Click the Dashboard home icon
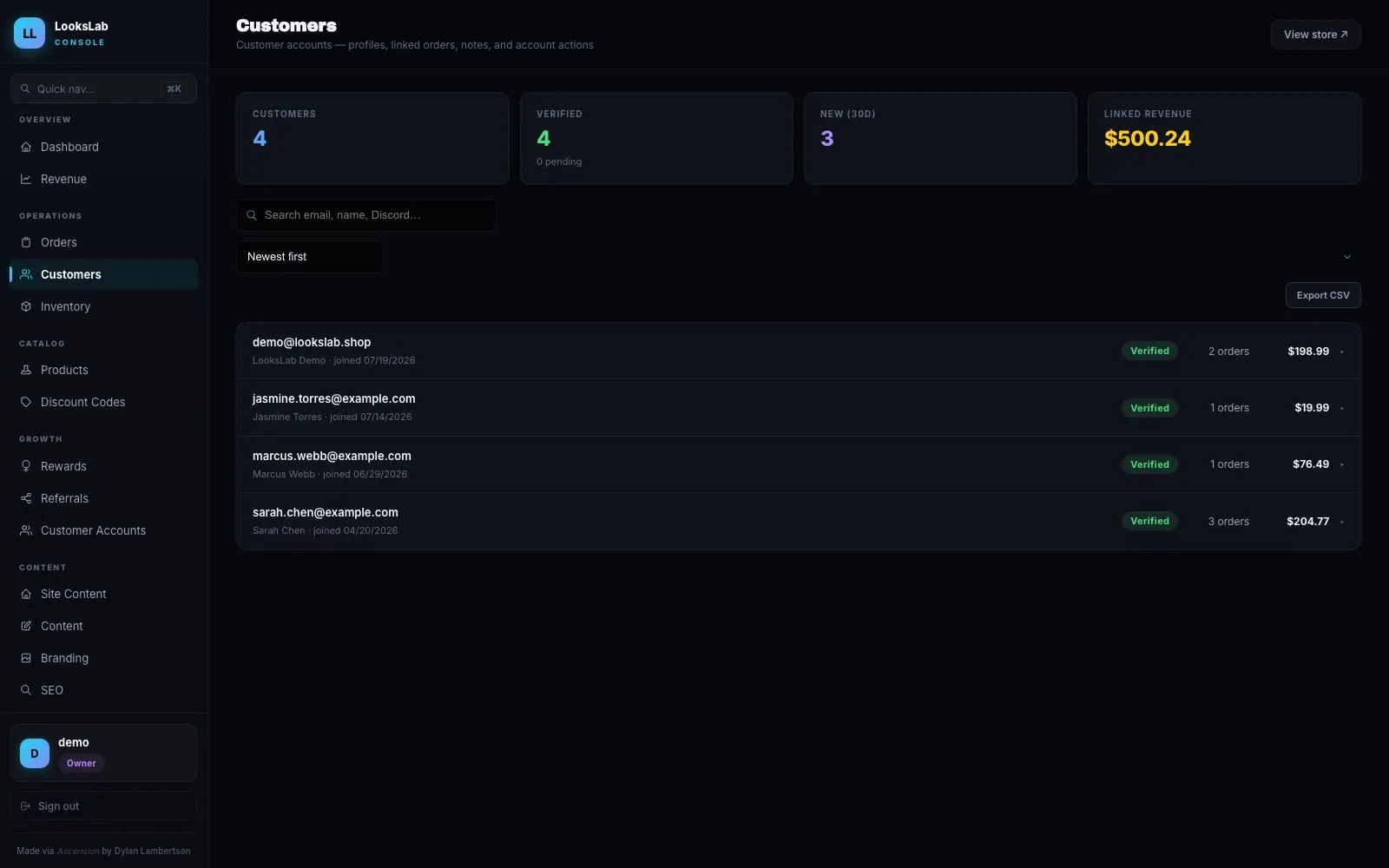 [26, 147]
